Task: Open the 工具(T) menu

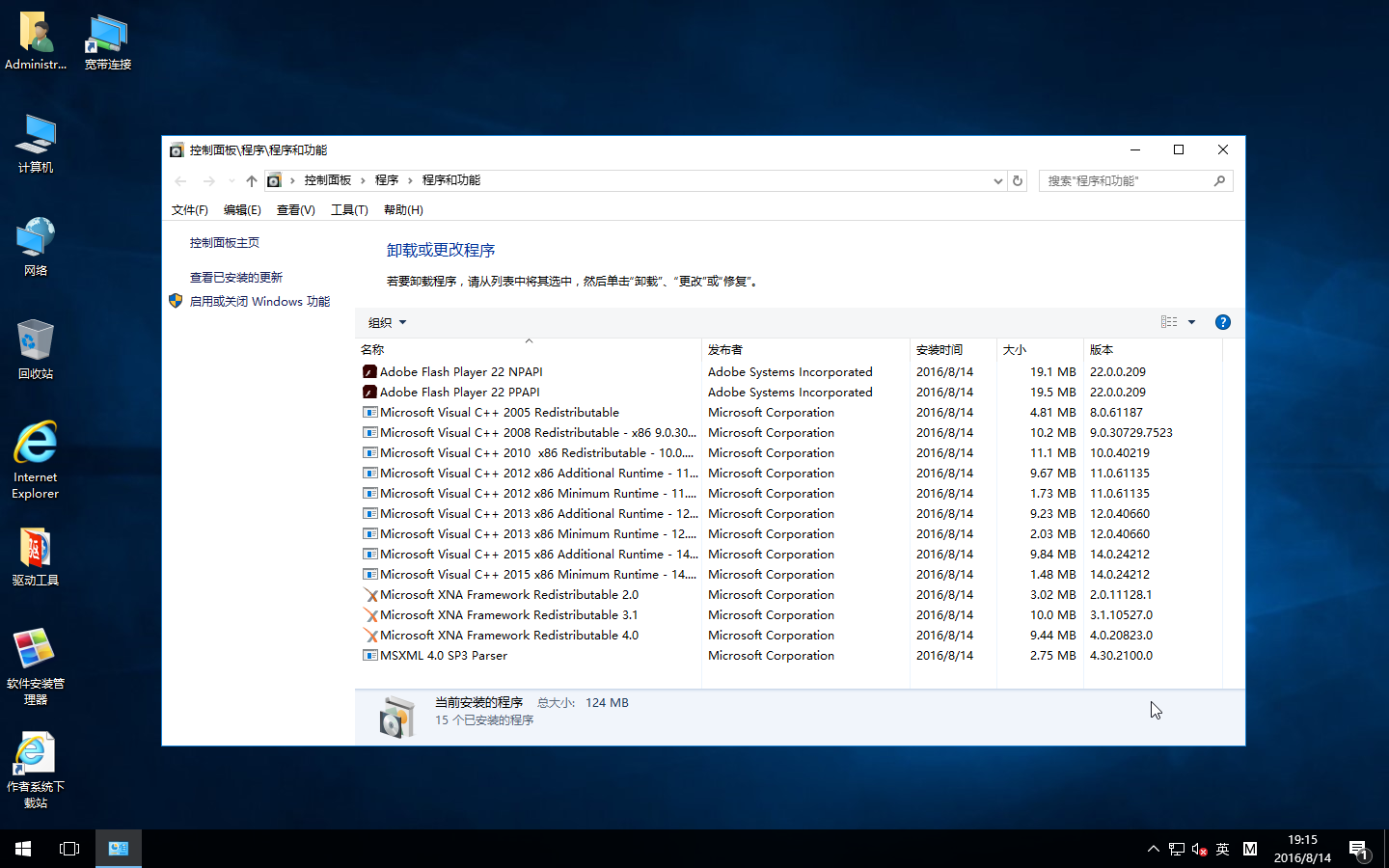Action: (349, 209)
